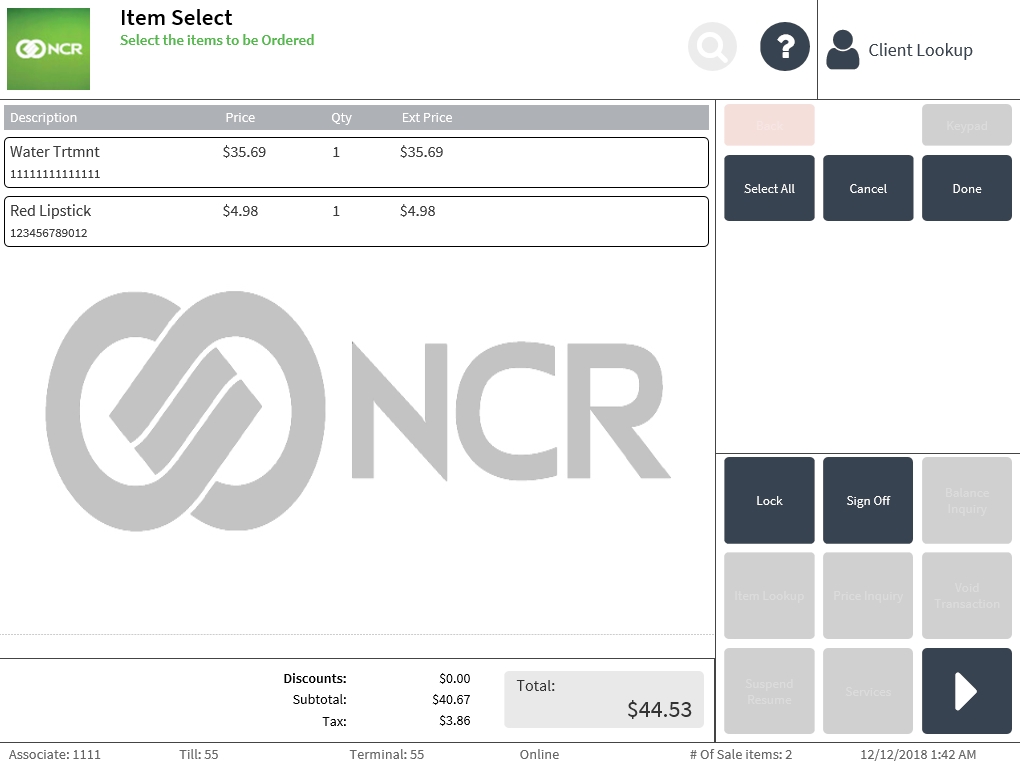Click the disabled Back button
The width and height of the screenshot is (1020, 766).
(x=769, y=125)
